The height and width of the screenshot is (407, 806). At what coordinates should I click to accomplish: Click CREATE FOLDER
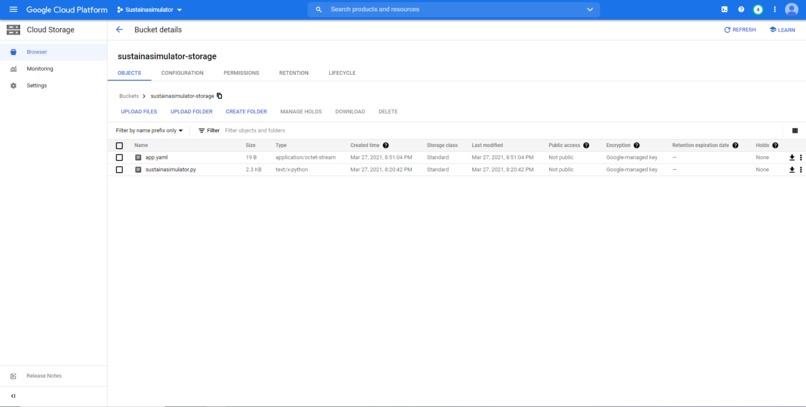[246, 112]
